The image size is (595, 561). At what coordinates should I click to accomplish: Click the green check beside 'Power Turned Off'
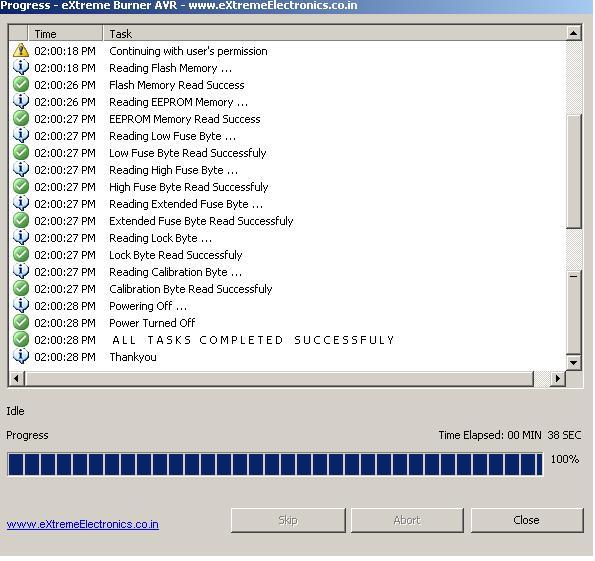(x=21, y=323)
